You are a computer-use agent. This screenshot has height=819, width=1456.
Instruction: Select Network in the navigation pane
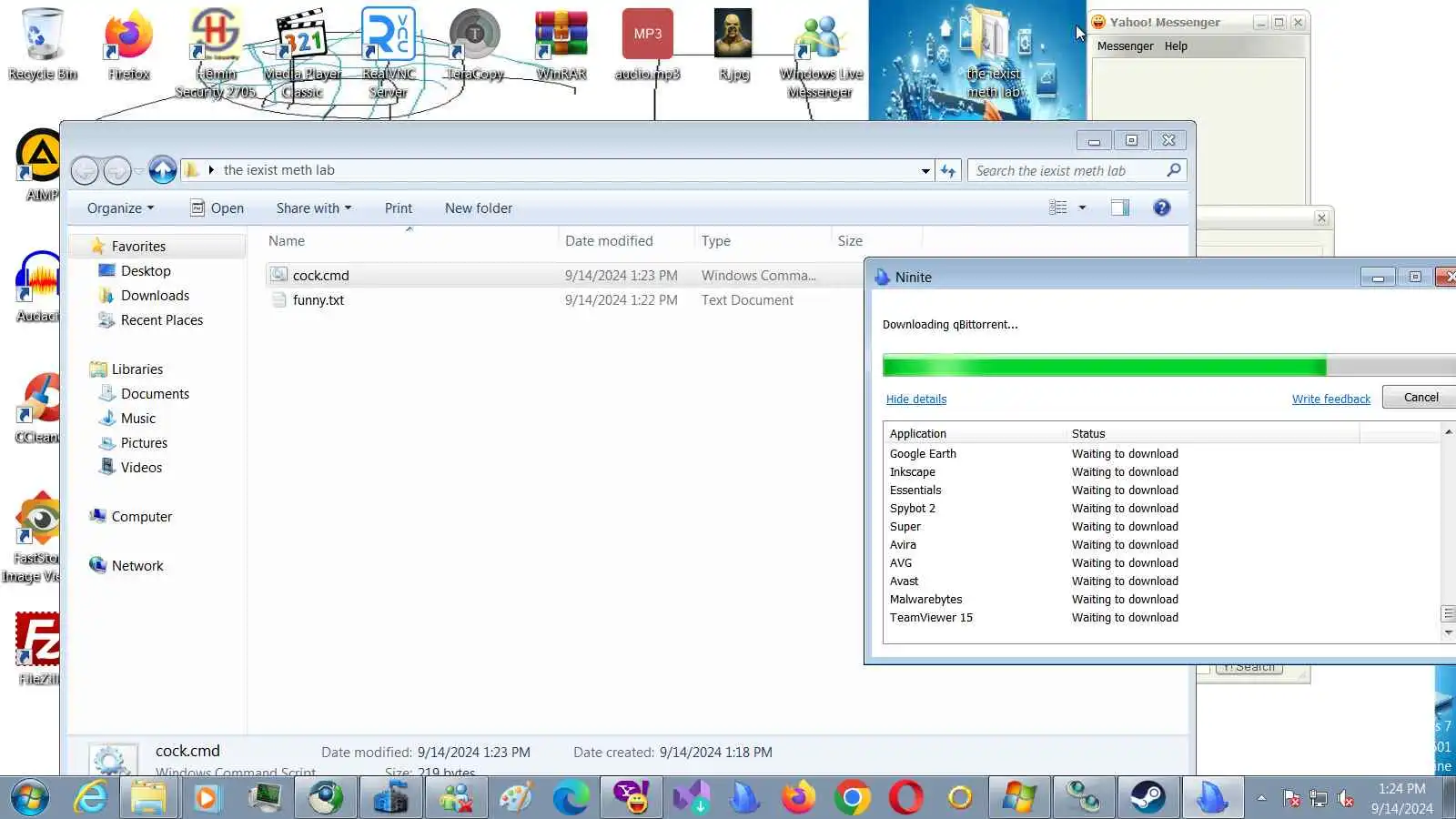point(137,565)
